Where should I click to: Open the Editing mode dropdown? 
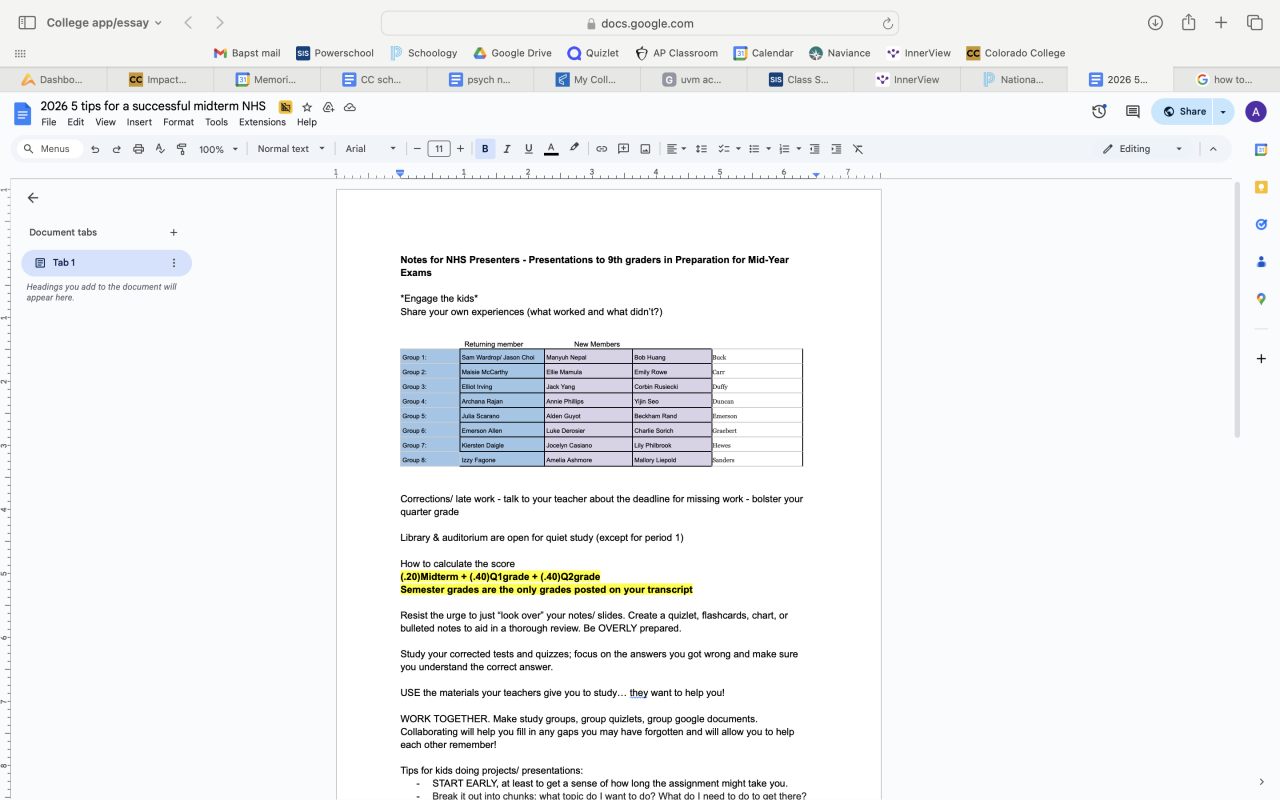[1142, 149]
